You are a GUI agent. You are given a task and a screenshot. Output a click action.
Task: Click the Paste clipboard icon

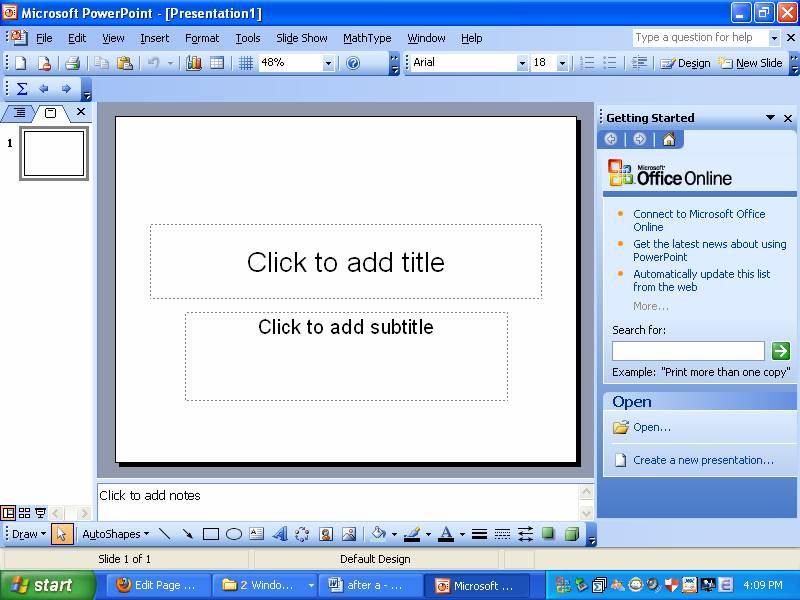pos(125,63)
